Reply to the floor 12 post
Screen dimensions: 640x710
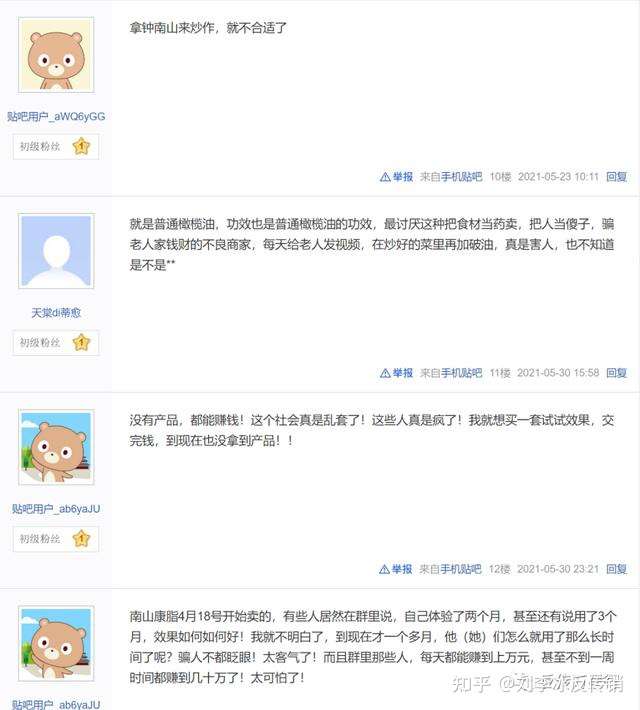pyautogui.click(x=616, y=569)
